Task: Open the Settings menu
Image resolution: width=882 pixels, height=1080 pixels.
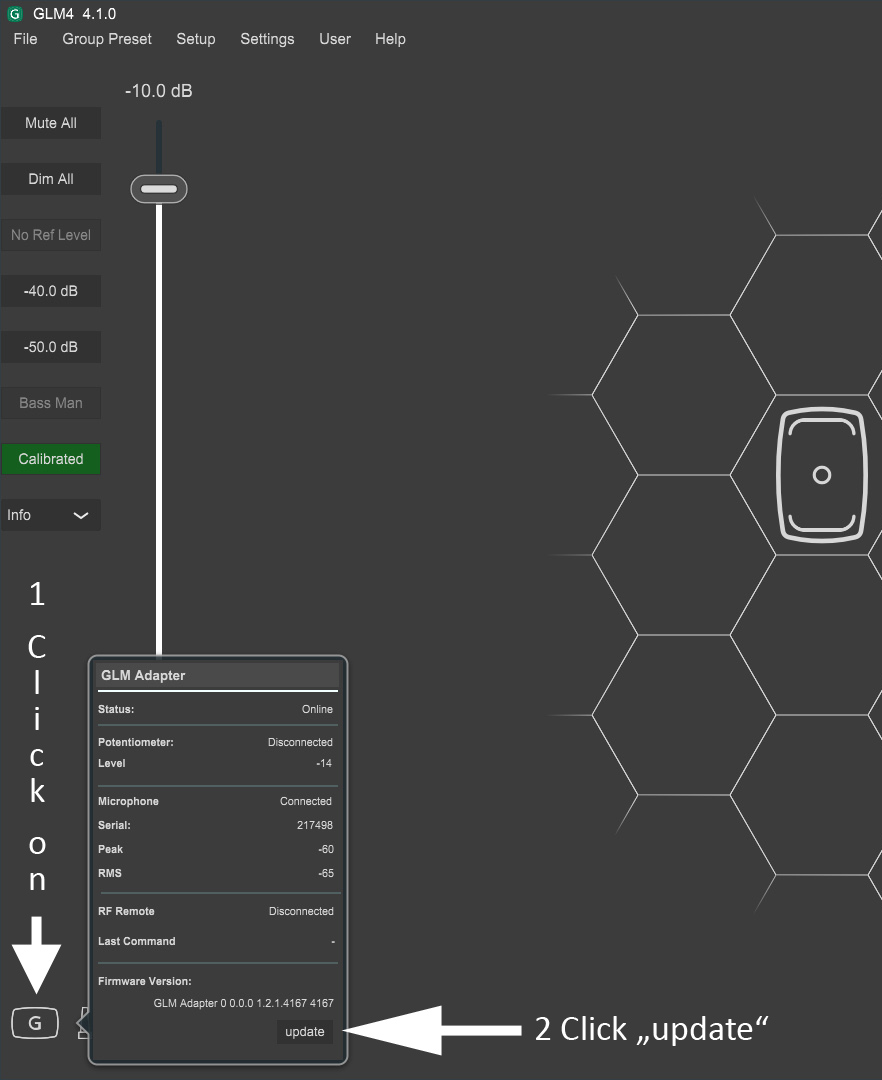Action: pos(267,39)
